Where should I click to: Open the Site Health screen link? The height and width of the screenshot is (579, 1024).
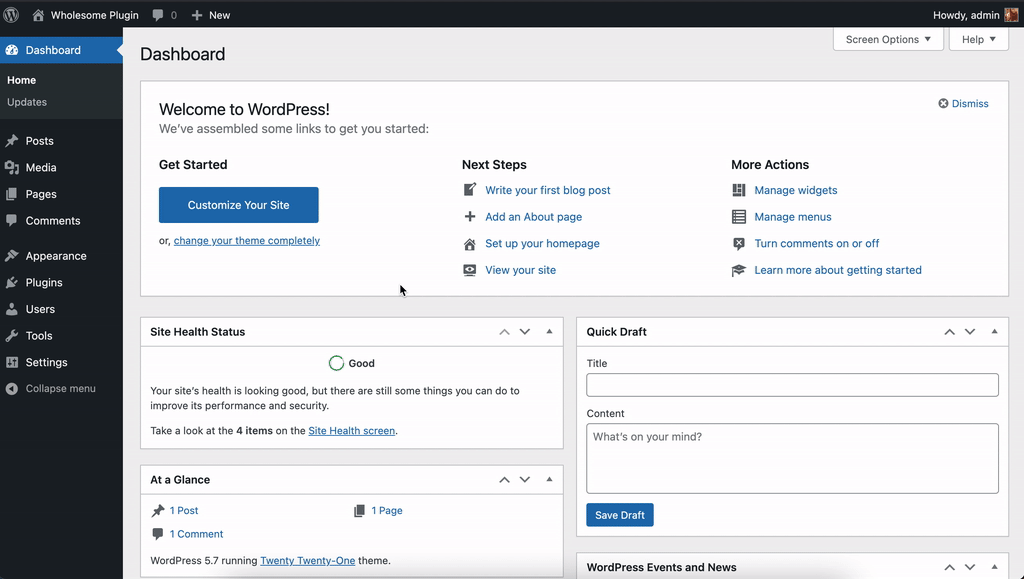point(351,431)
